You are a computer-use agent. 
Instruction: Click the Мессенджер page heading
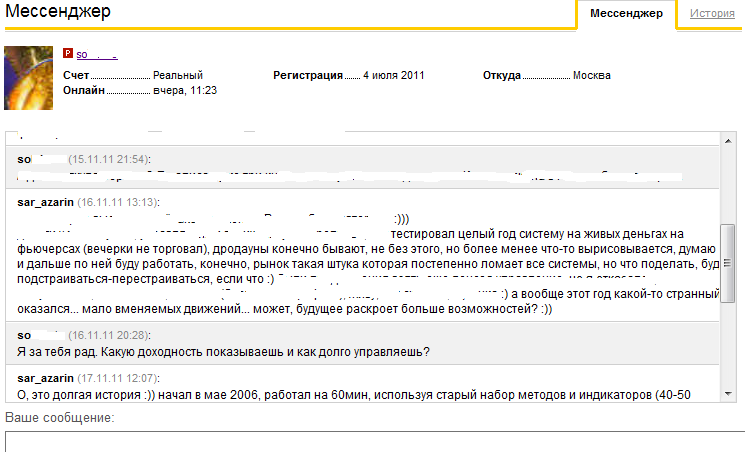(58, 11)
